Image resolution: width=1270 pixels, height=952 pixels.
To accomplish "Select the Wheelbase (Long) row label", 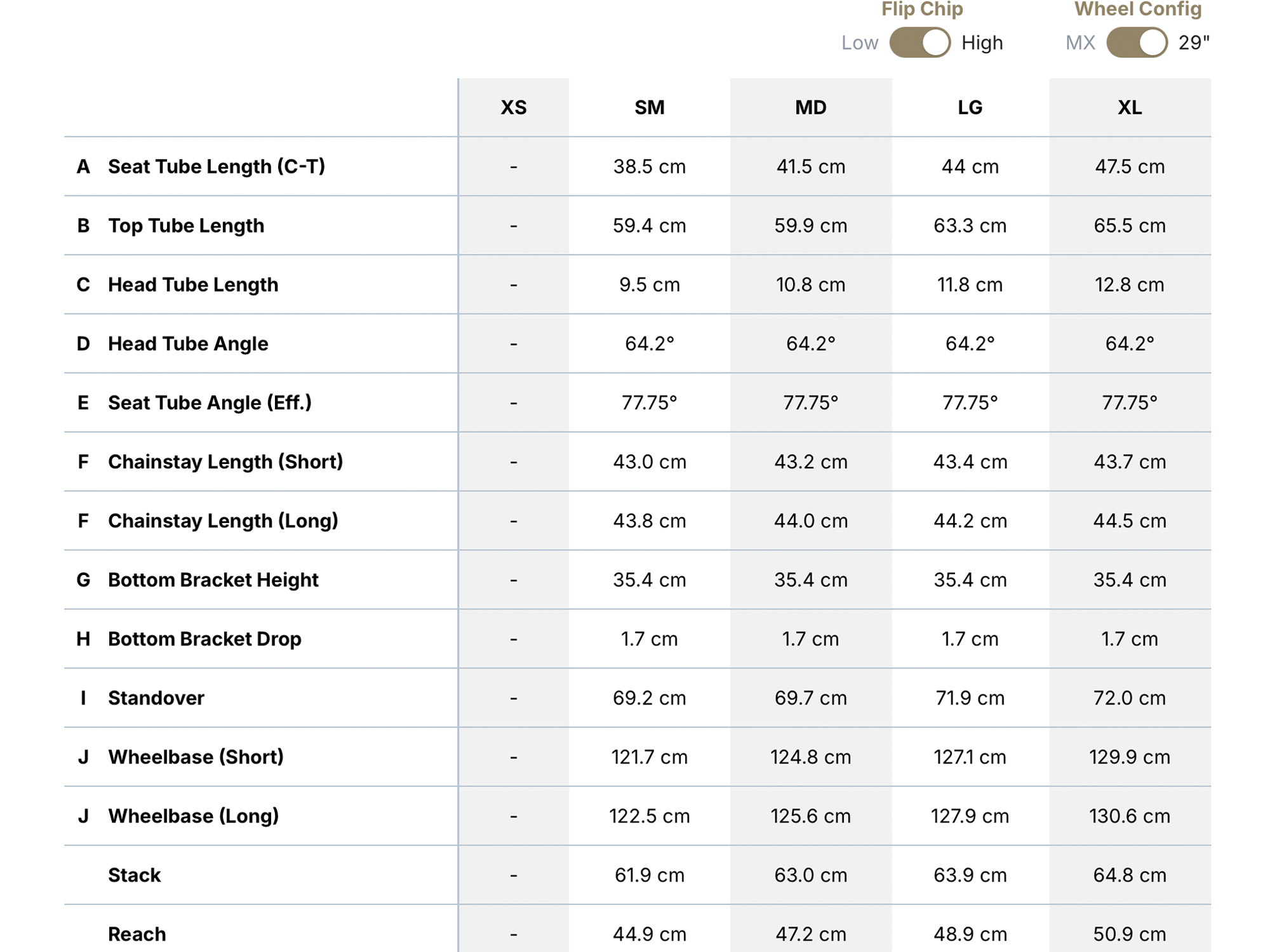I will pyautogui.click(x=194, y=816).
